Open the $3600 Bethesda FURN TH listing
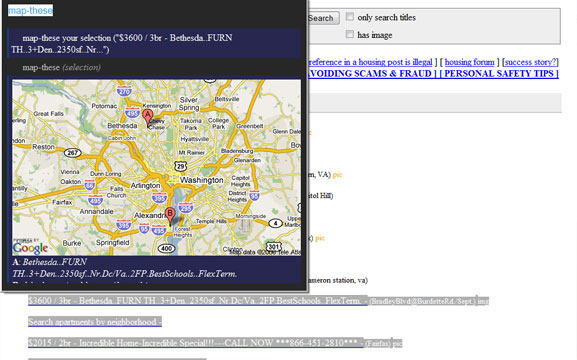The width and height of the screenshot is (577, 360). pos(198,301)
